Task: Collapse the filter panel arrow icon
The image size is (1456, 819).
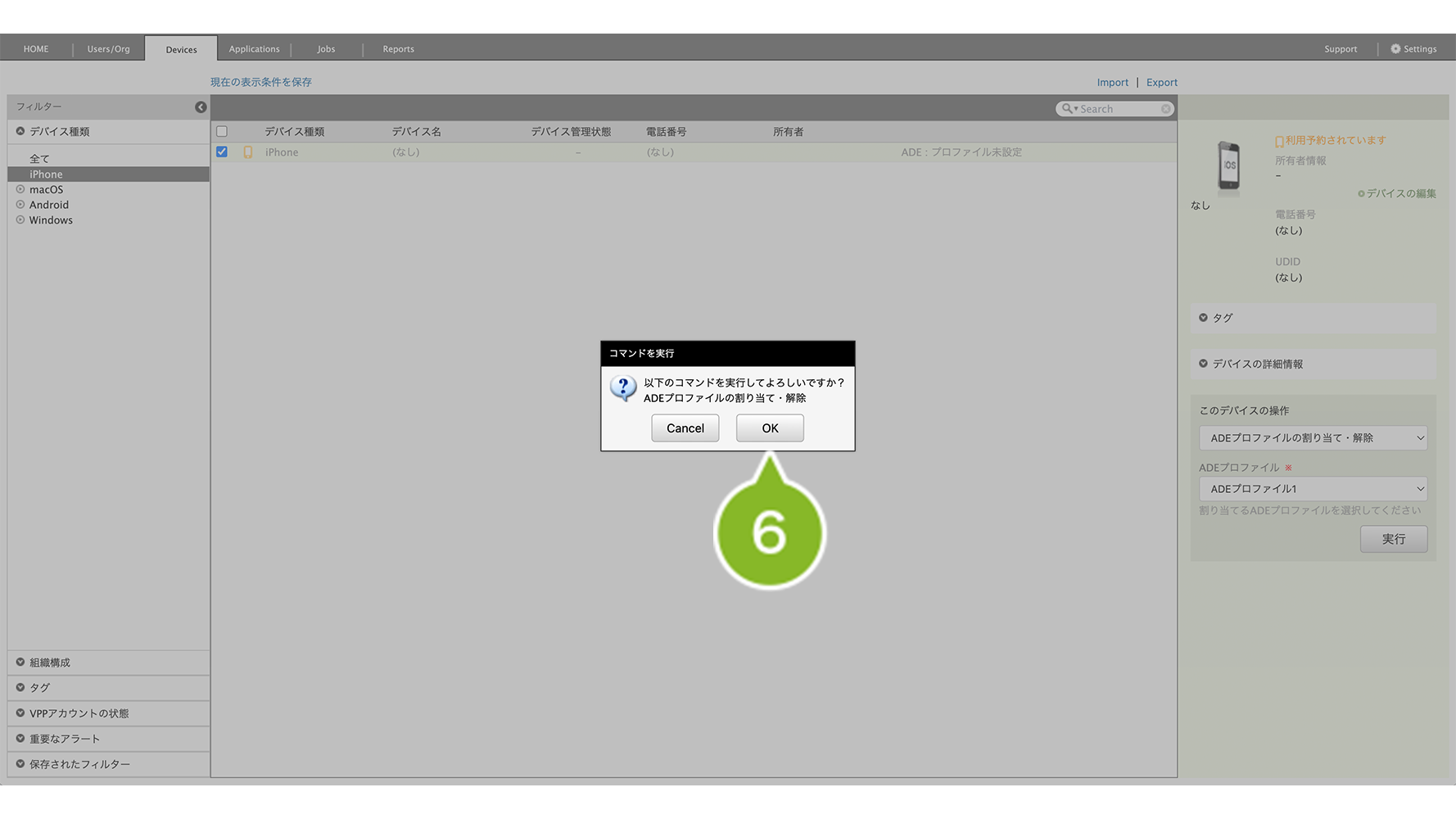Action: click(201, 107)
